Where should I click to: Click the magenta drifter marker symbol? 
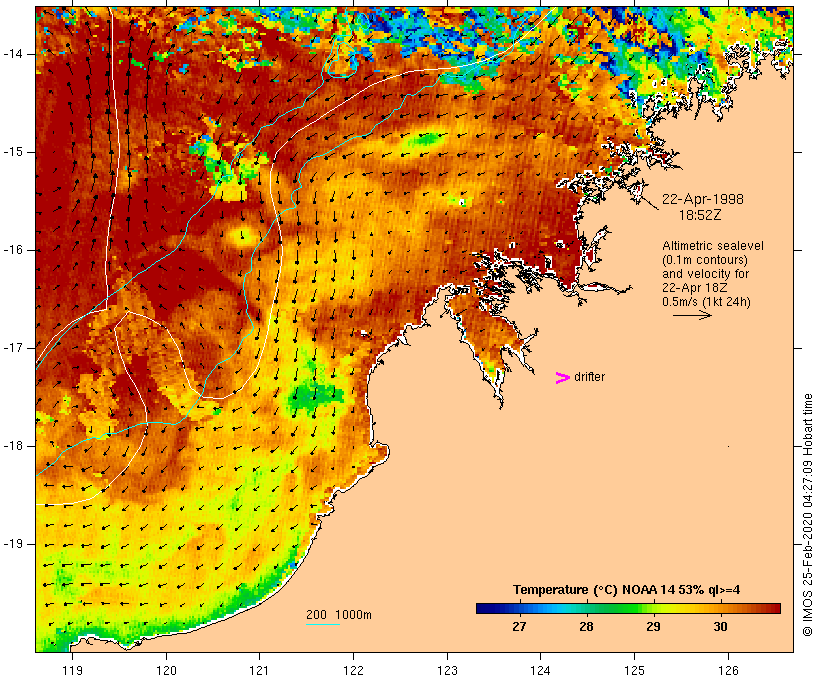(562, 378)
